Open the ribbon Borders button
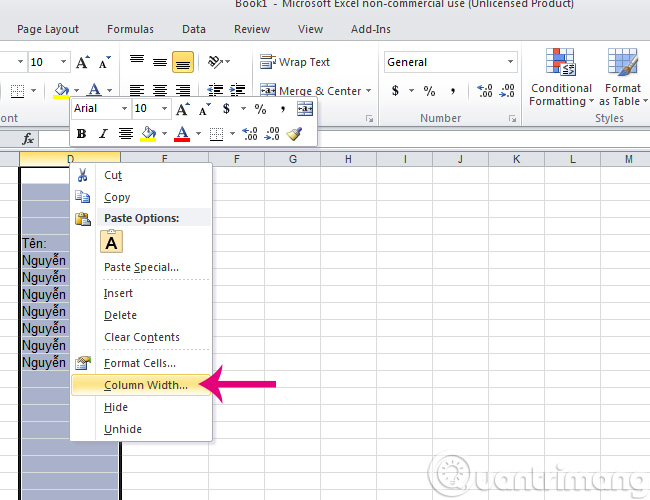650x500 pixels. click(x=17, y=91)
